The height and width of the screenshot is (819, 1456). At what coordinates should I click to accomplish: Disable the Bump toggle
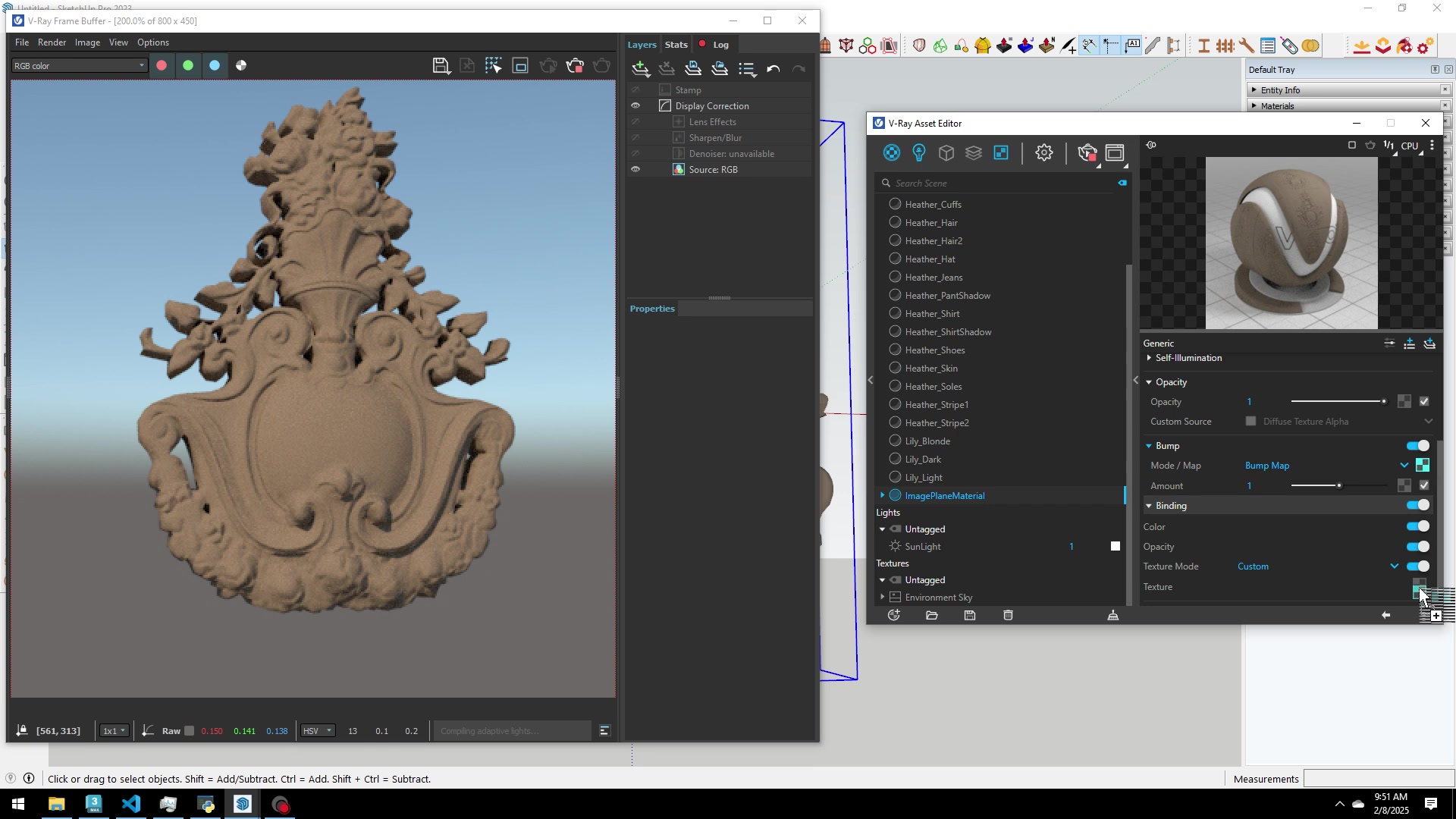tap(1417, 446)
